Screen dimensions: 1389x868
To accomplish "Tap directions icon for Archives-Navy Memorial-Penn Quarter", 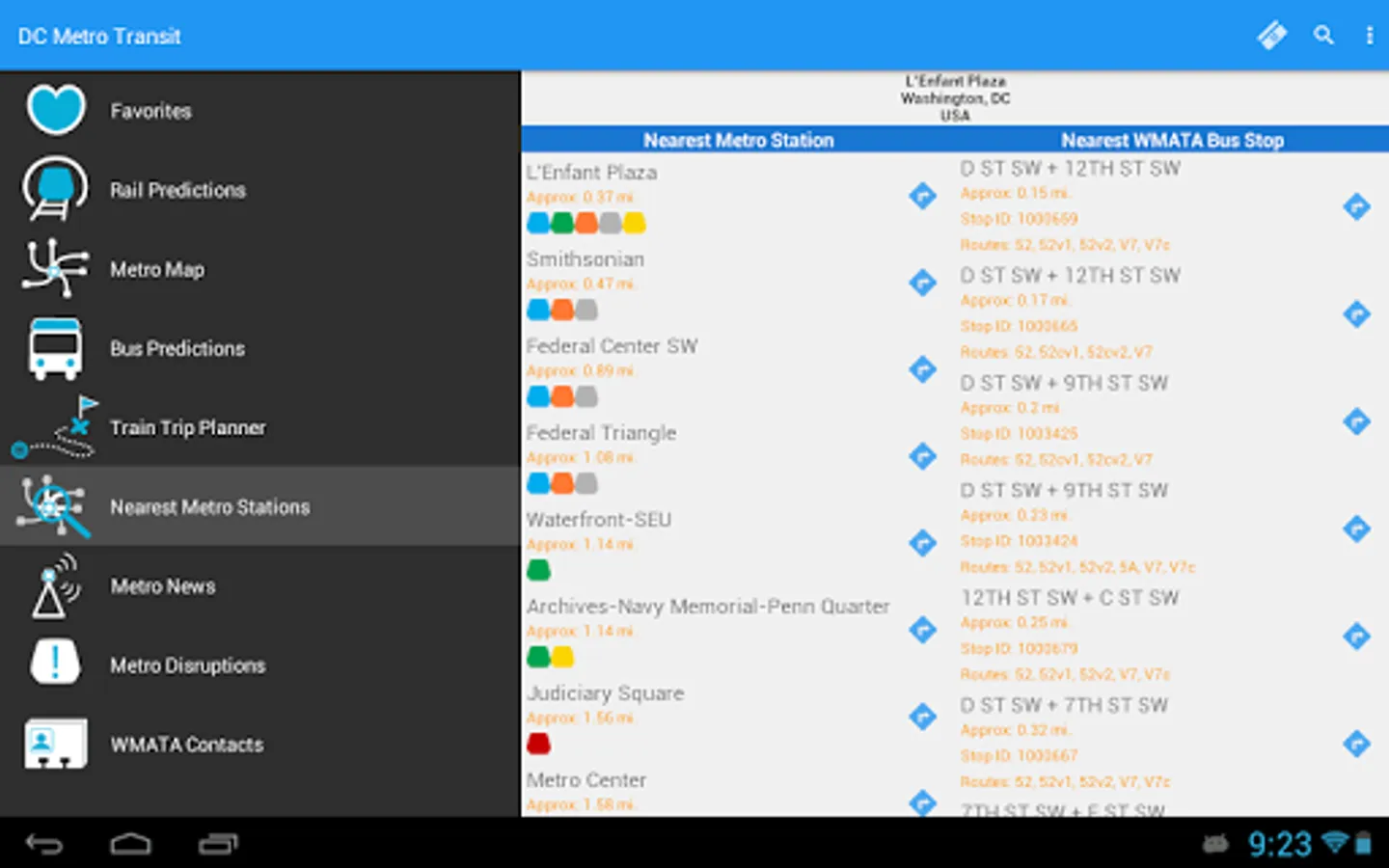I will point(923,630).
